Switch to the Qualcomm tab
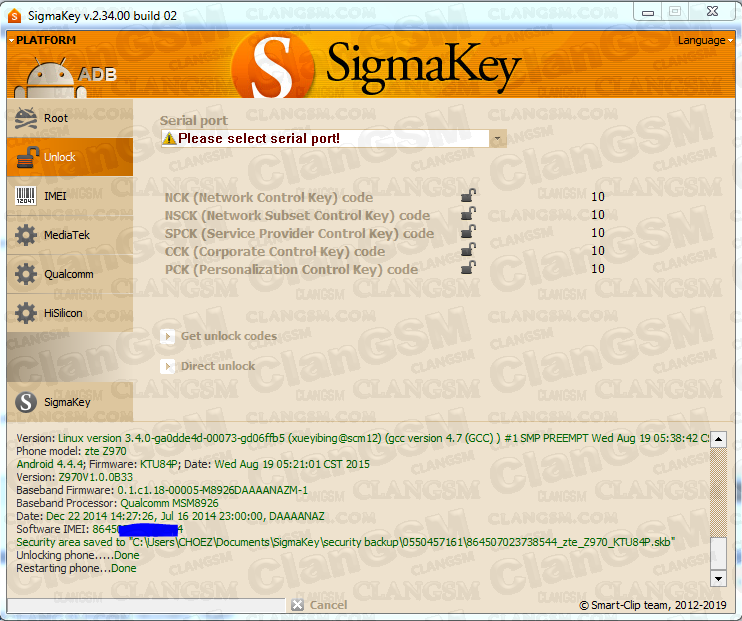Viewport: 742px width, 621px height. tap(70, 274)
